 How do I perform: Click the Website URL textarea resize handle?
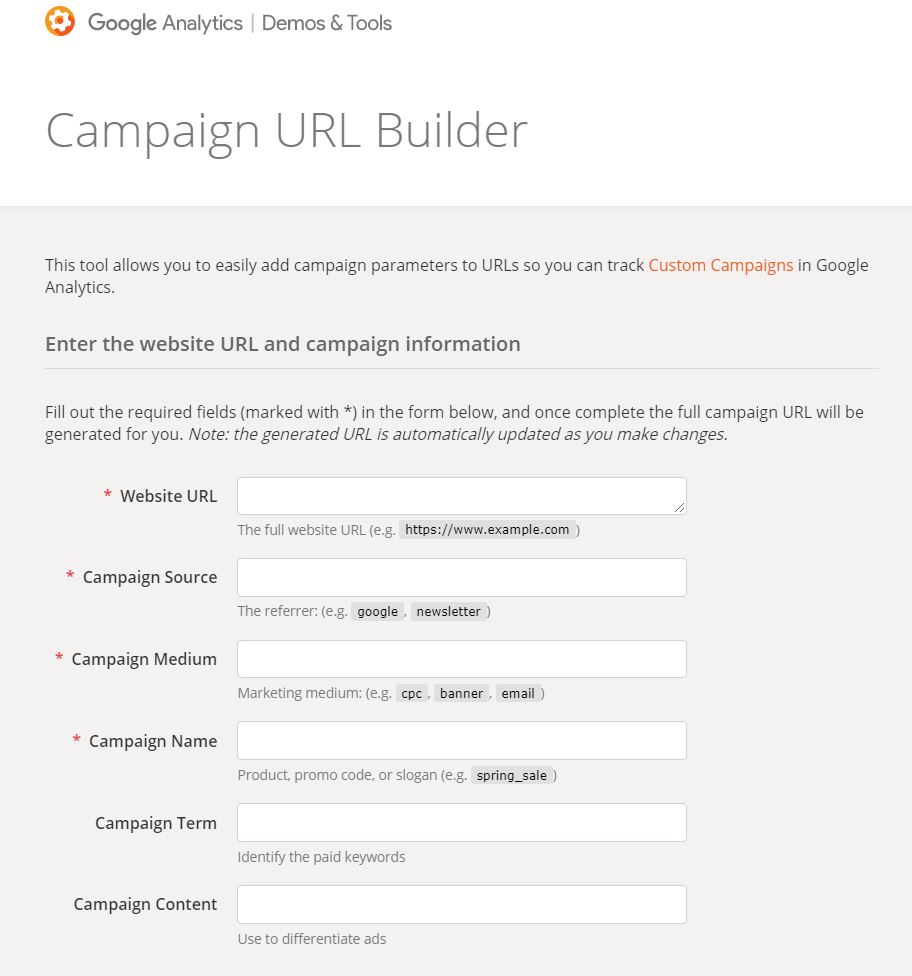pyautogui.click(x=681, y=508)
